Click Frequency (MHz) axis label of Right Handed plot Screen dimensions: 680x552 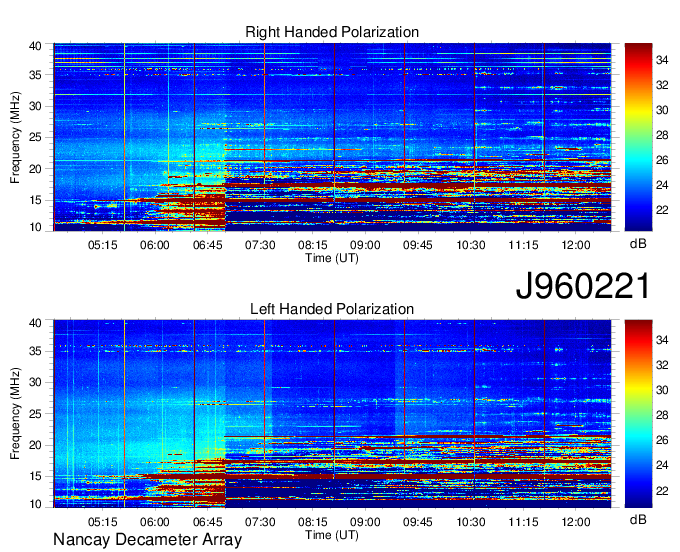pyautogui.click(x=15, y=137)
